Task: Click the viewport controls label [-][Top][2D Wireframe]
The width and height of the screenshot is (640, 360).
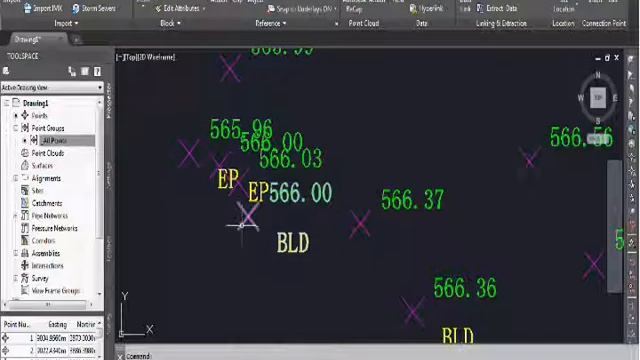Action: [x=146, y=57]
